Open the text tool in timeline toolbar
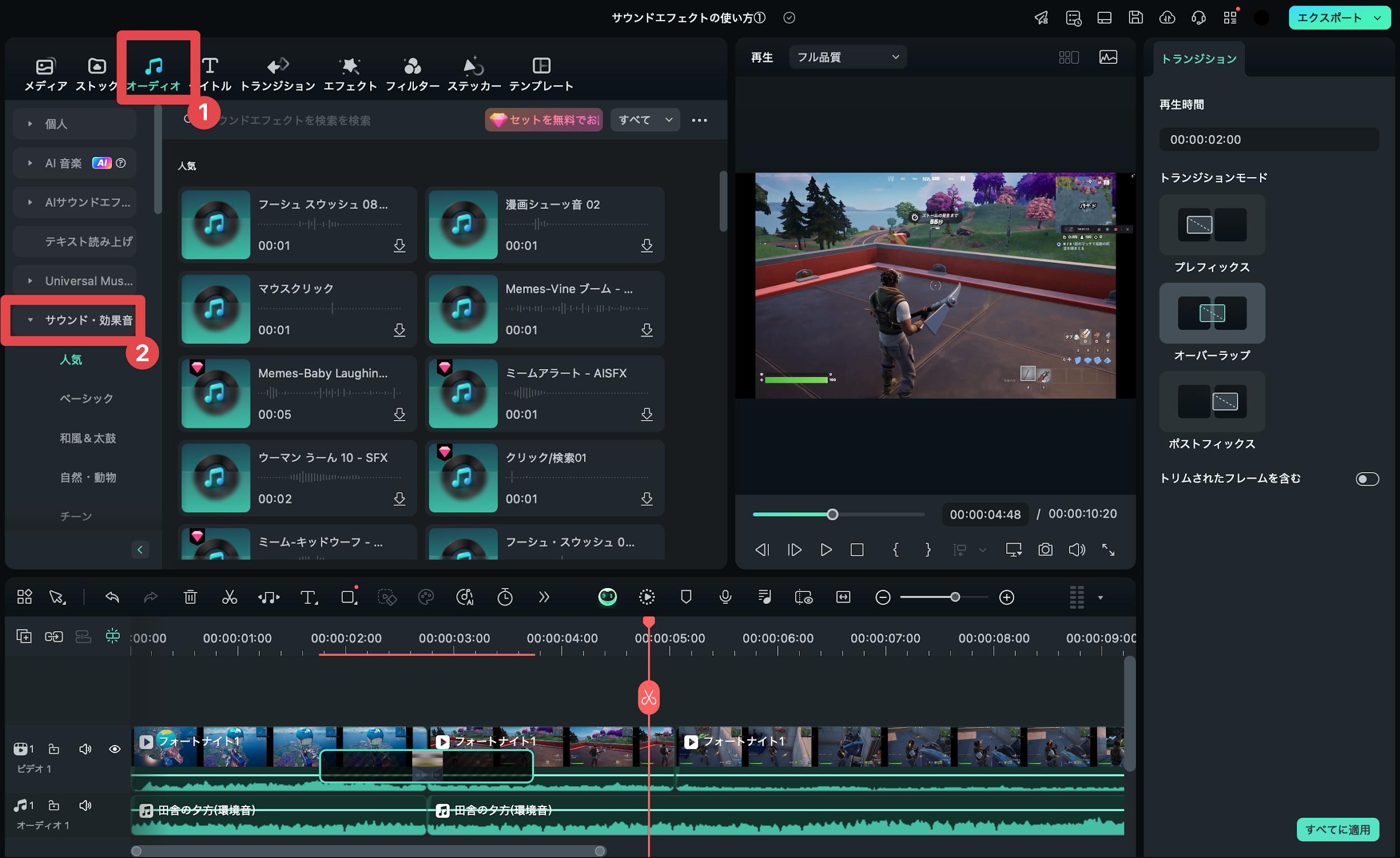The width and height of the screenshot is (1400, 858). 309,597
